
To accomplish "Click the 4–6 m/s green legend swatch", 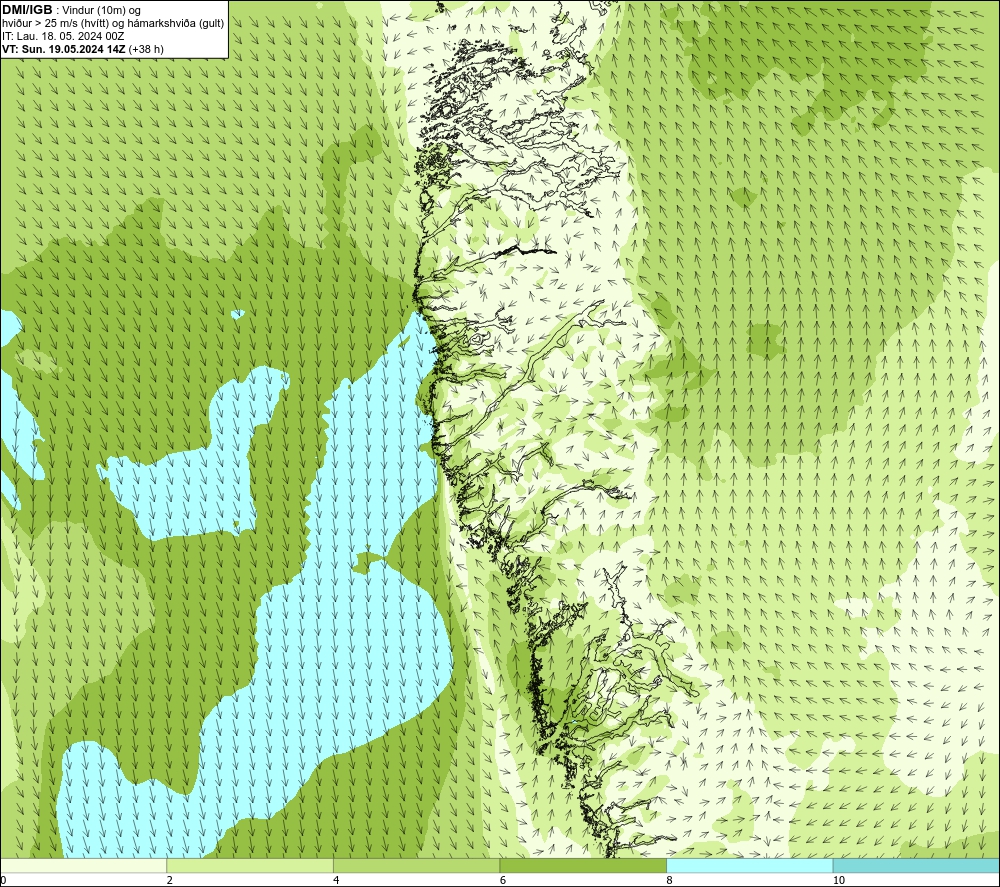I will 416,866.
